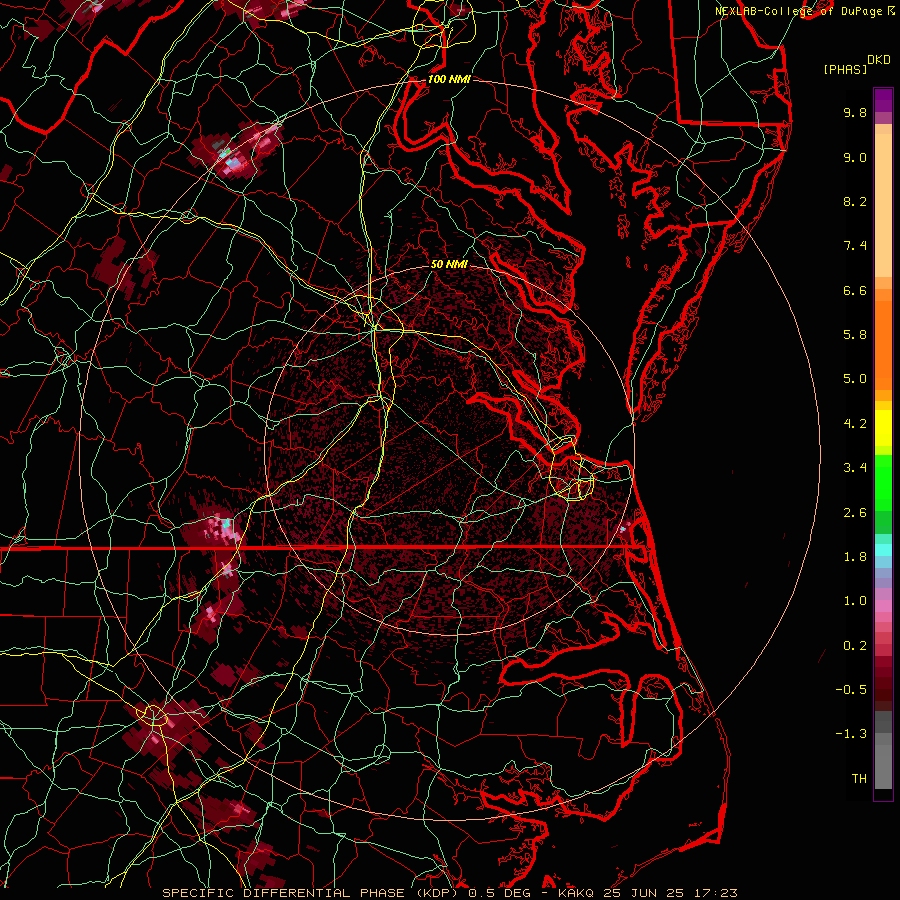Click the 8.2 scale value
This screenshot has height=900, width=900.
855,201
